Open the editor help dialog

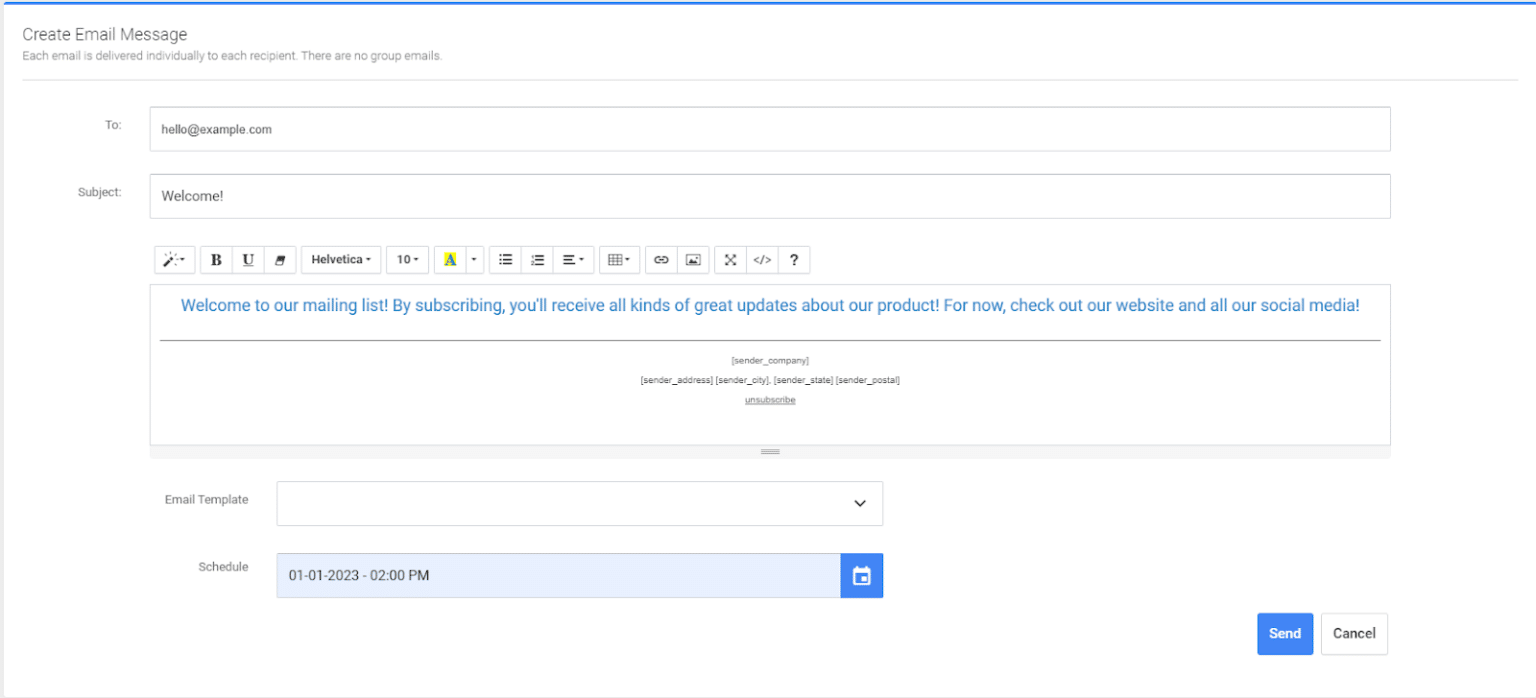pos(793,259)
